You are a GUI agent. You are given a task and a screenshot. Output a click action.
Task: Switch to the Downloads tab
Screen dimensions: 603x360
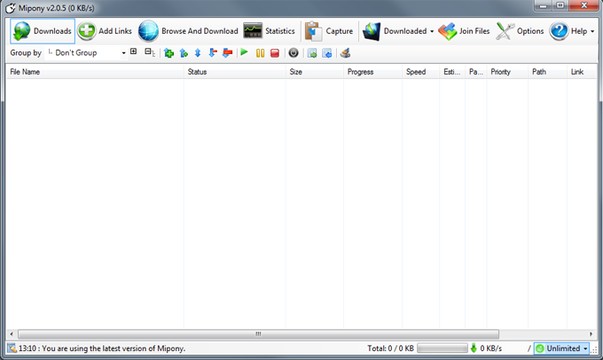pos(42,31)
